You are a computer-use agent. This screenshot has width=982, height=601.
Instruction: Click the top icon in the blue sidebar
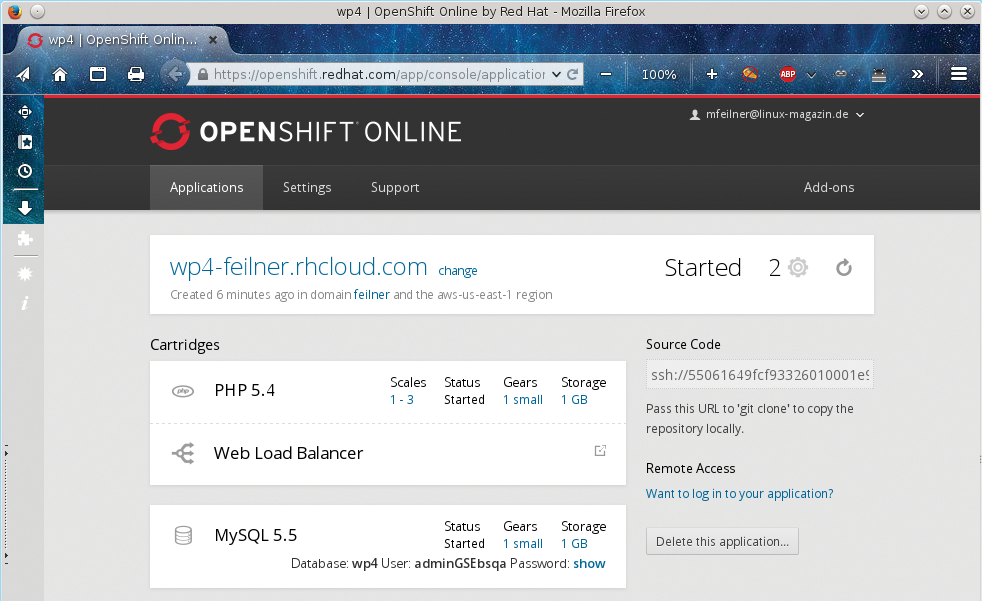[24, 112]
